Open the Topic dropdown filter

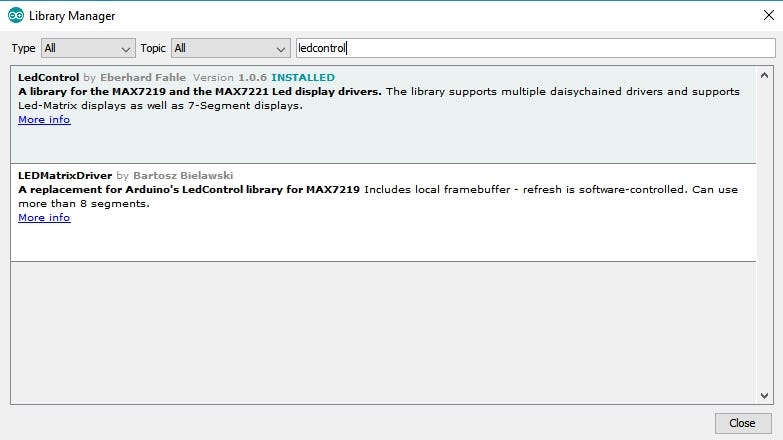click(230, 48)
